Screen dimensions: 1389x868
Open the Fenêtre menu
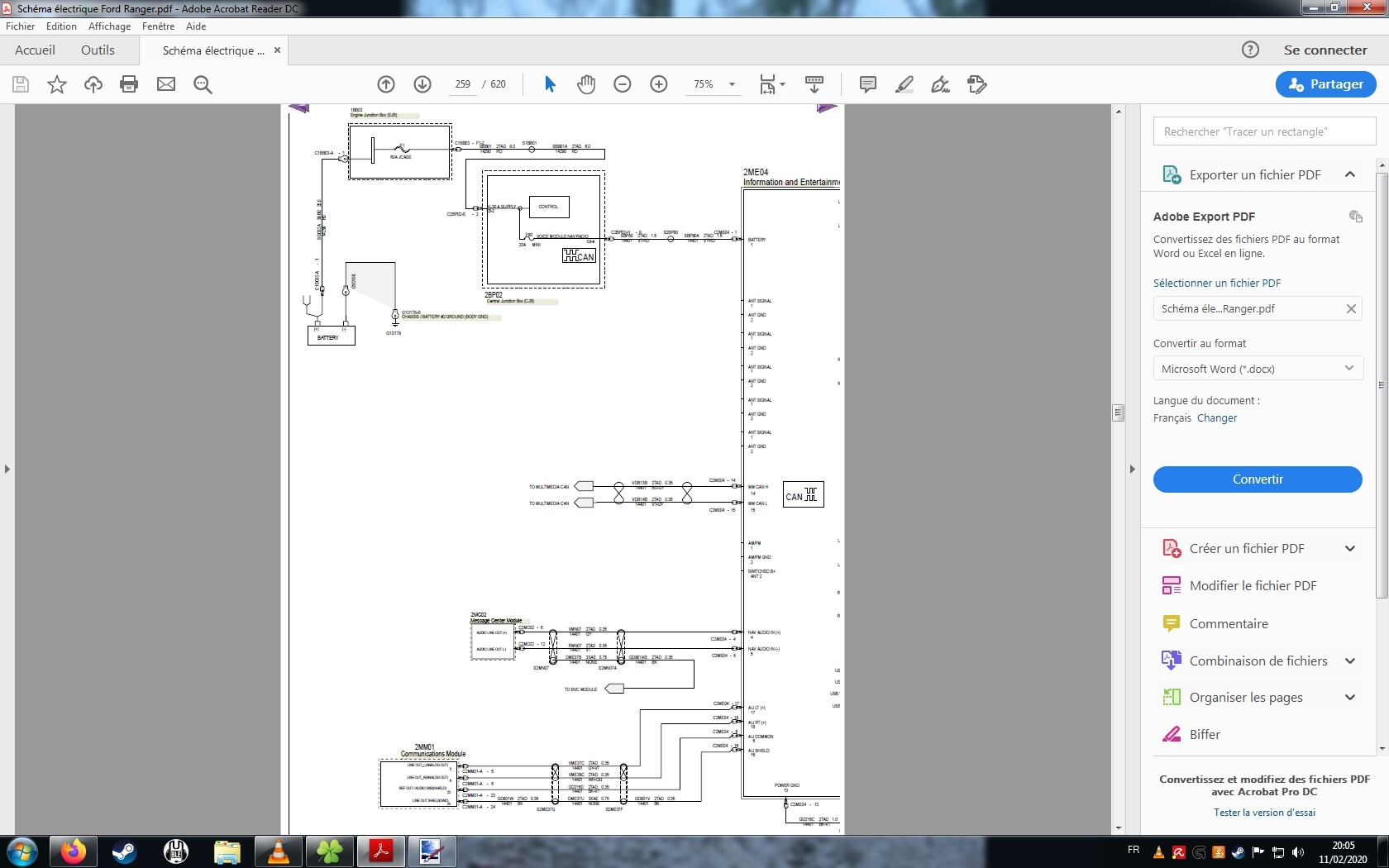[158, 26]
